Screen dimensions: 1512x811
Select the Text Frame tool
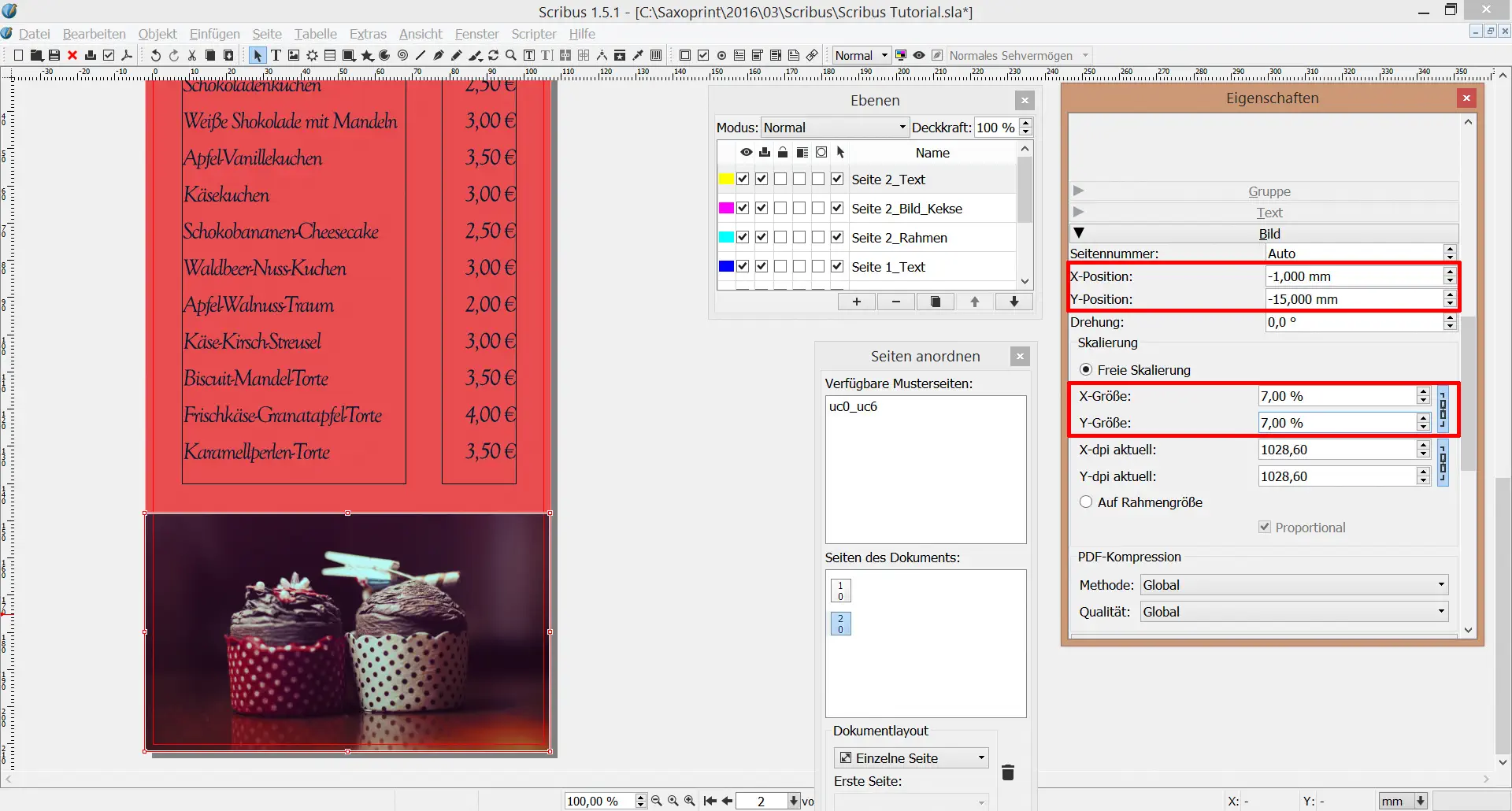(x=276, y=55)
